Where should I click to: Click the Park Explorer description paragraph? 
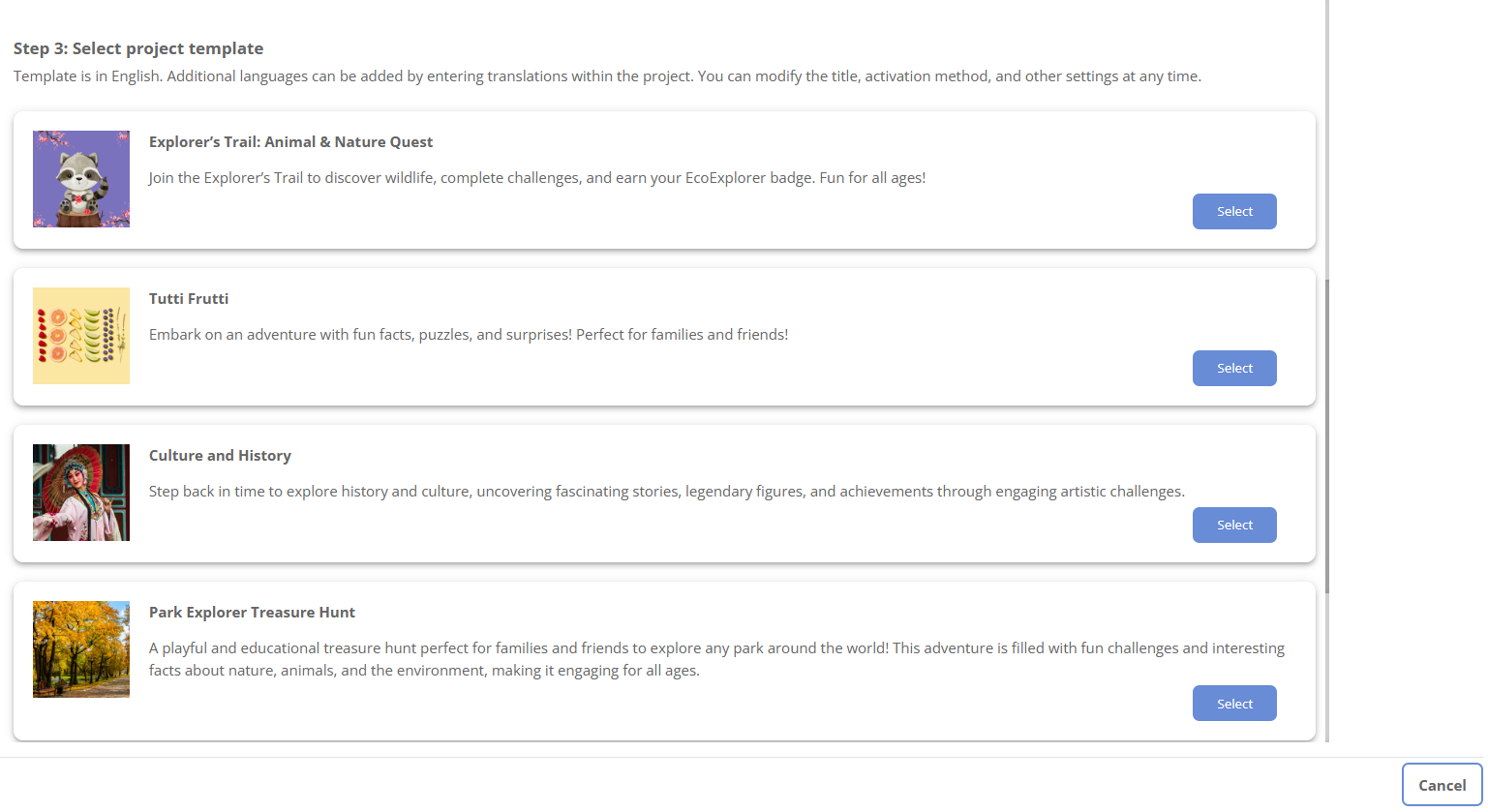[716, 659]
